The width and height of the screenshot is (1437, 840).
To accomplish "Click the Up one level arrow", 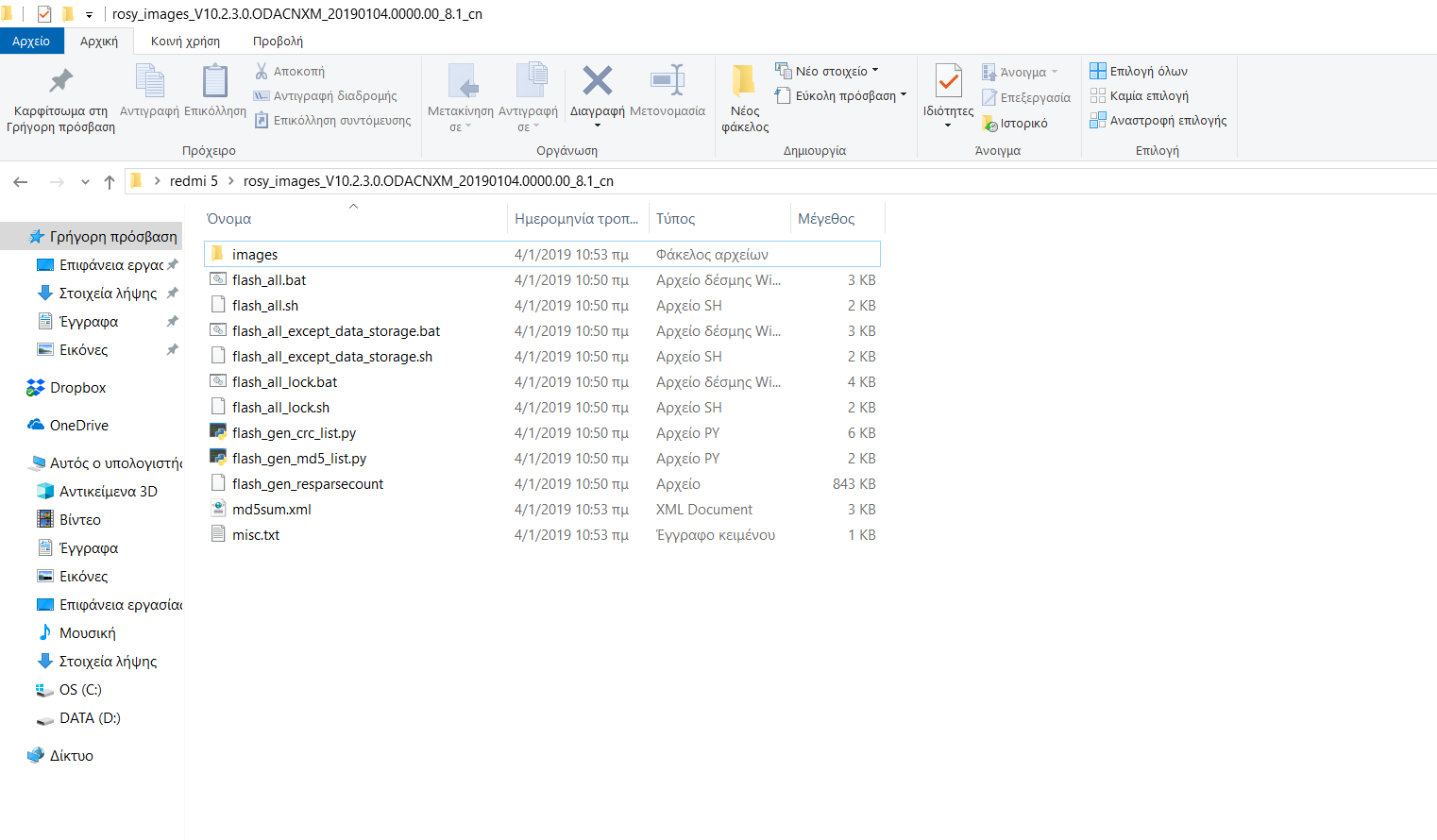I will [x=110, y=181].
